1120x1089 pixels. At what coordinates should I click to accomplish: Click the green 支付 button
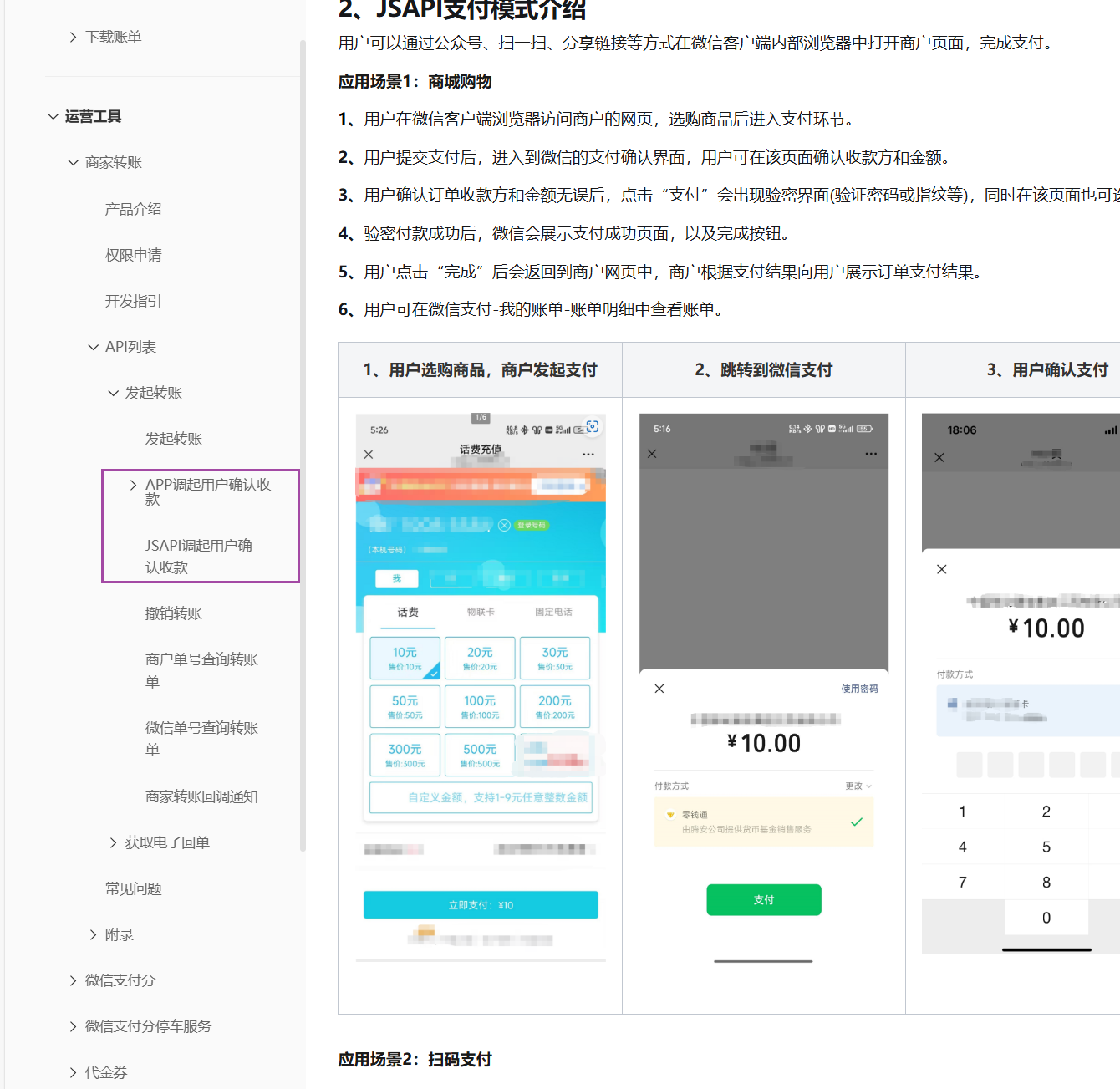click(764, 900)
